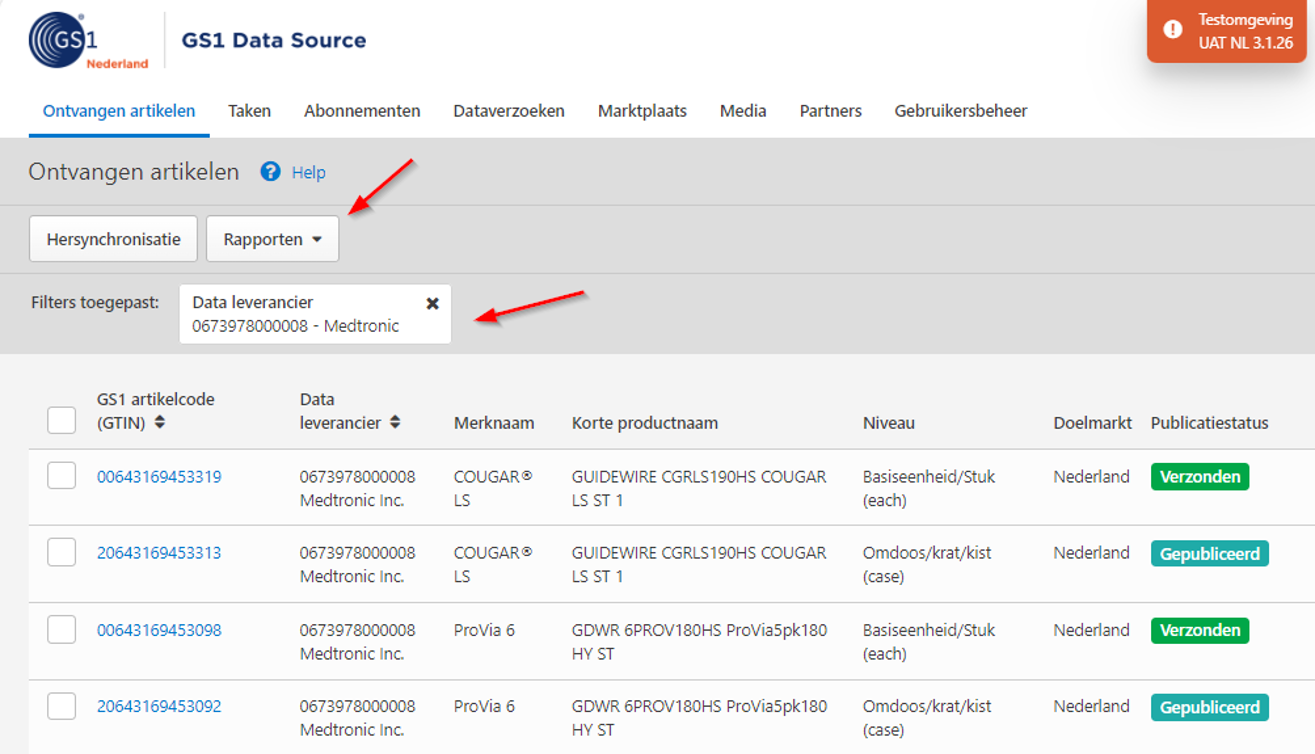Select the checkbox for article 00643169453319

(62, 476)
